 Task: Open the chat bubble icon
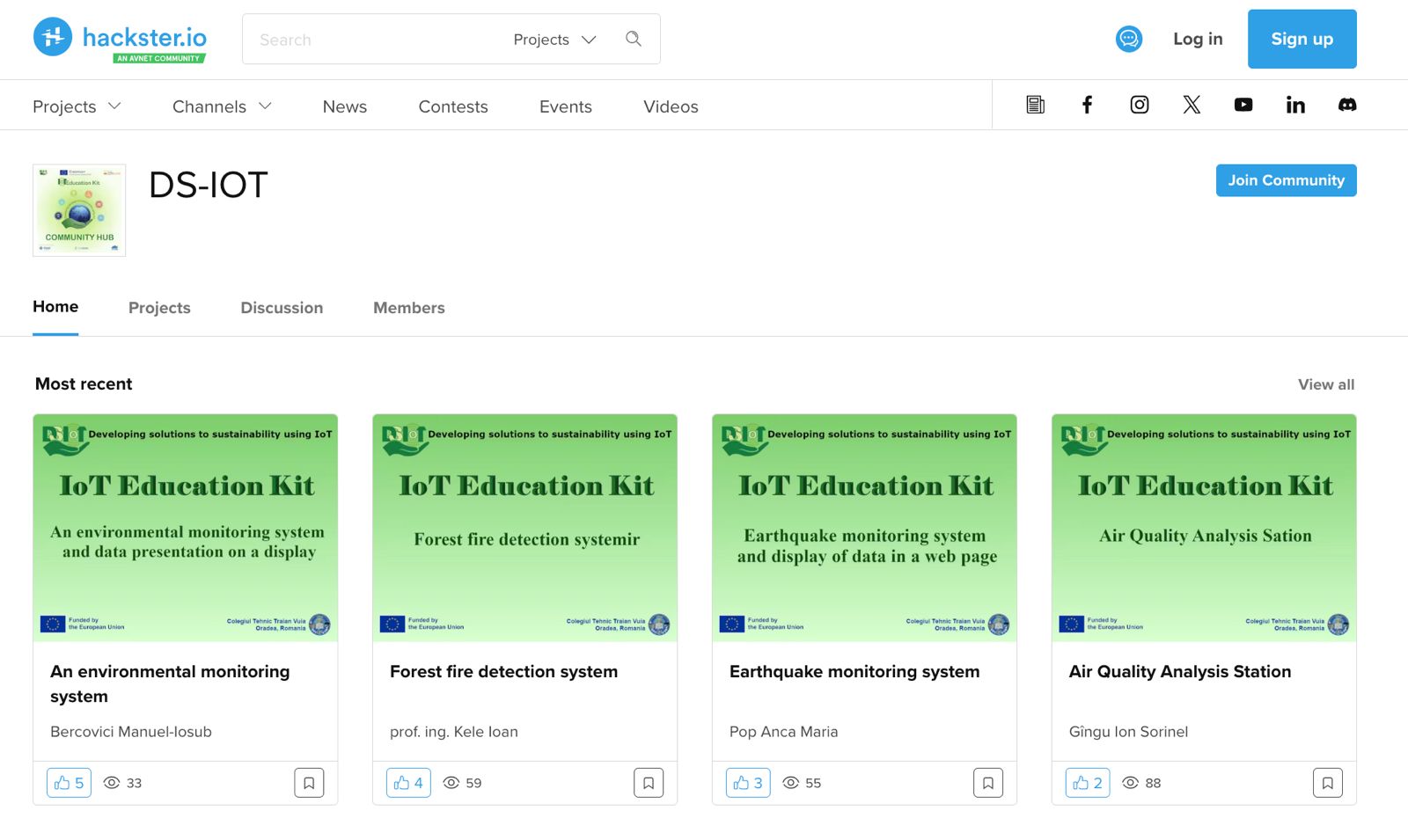(1129, 39)
